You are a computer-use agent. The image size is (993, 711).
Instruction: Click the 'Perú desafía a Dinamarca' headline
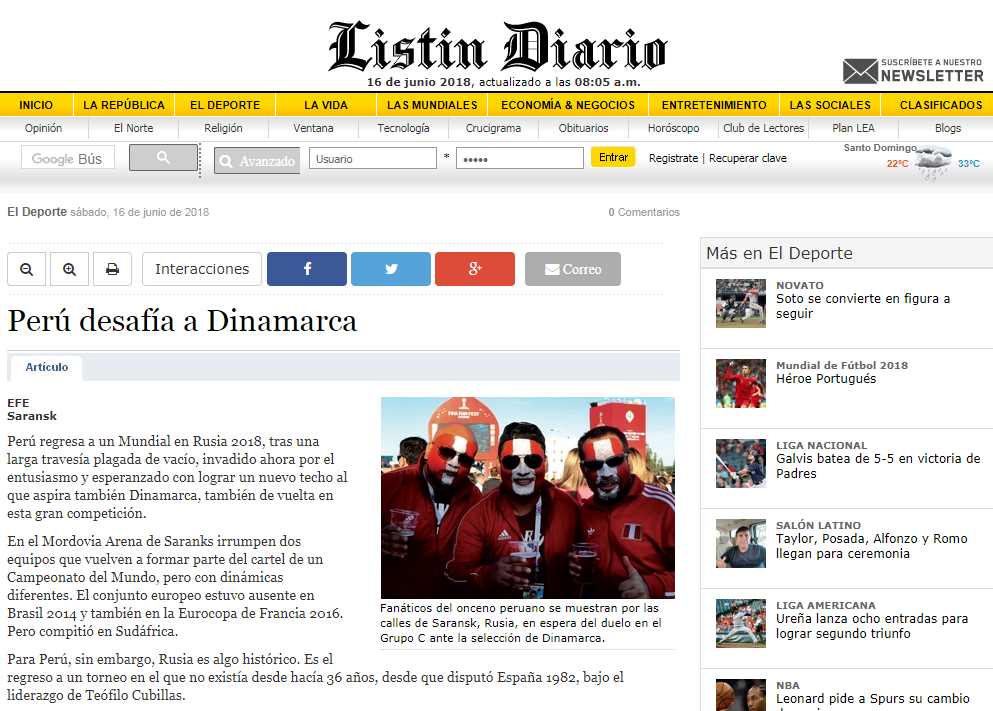click(182, 321)
